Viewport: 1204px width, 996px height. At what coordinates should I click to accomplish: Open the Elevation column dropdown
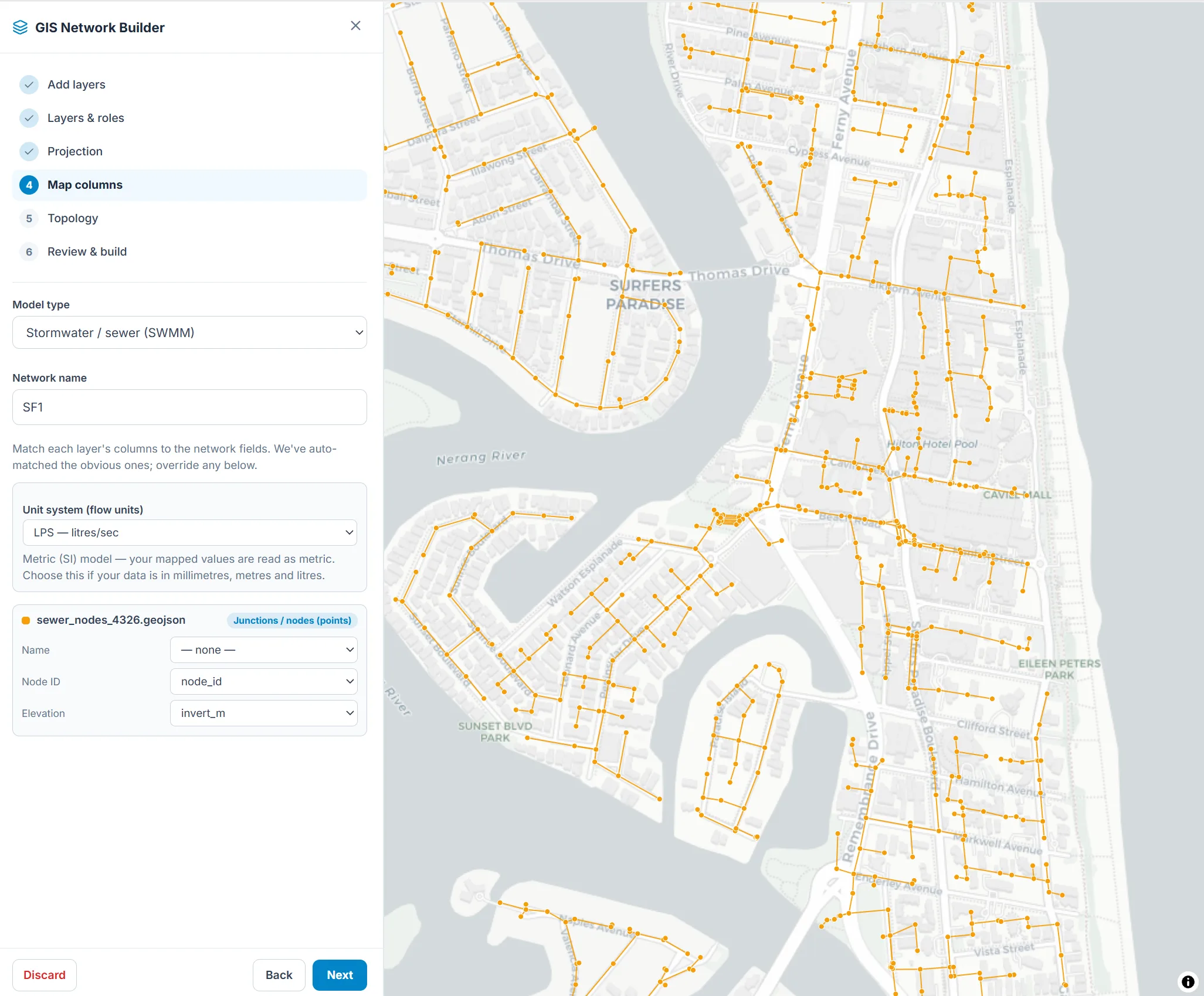263,713
